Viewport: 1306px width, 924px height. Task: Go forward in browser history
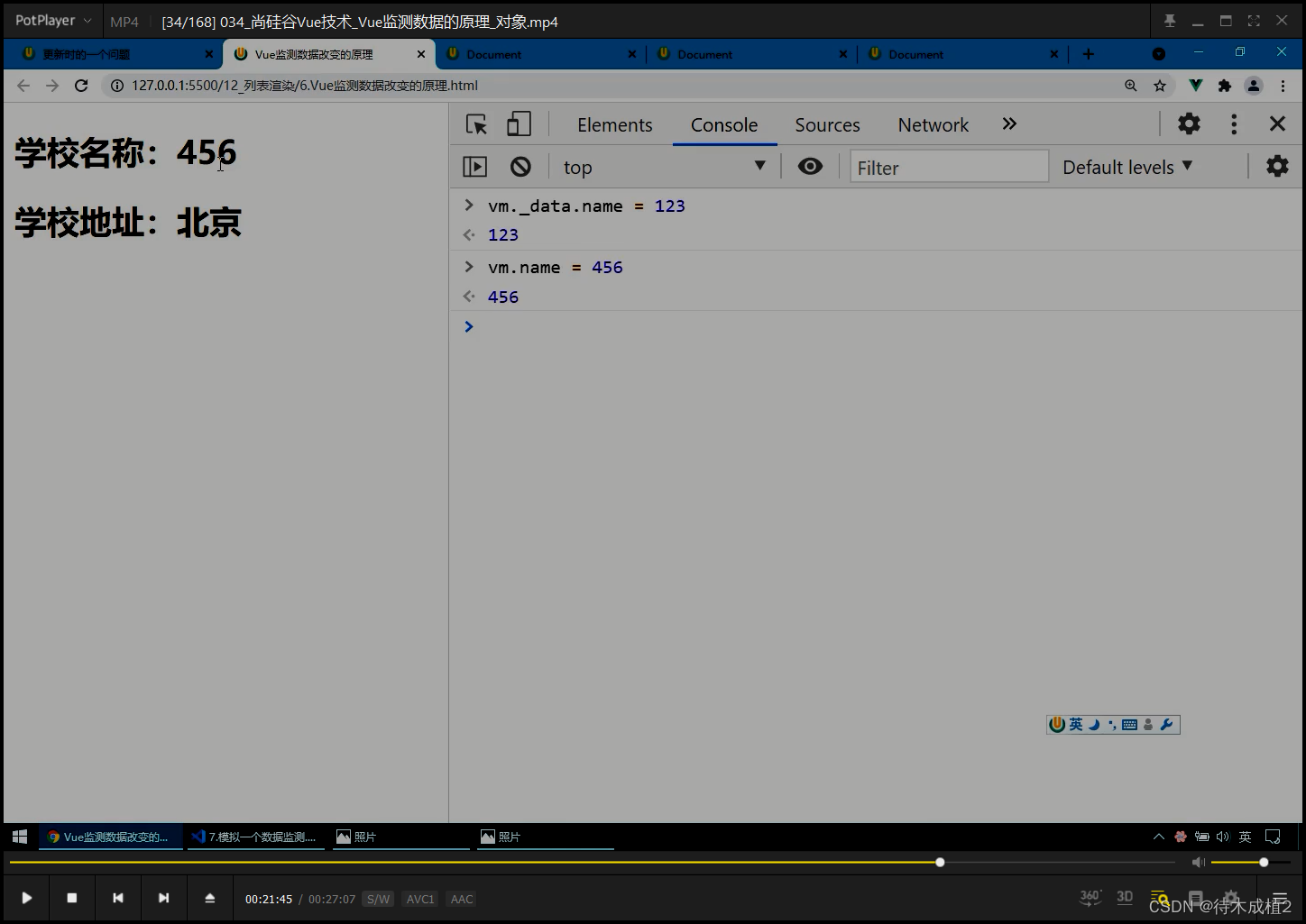coord(52,86)
